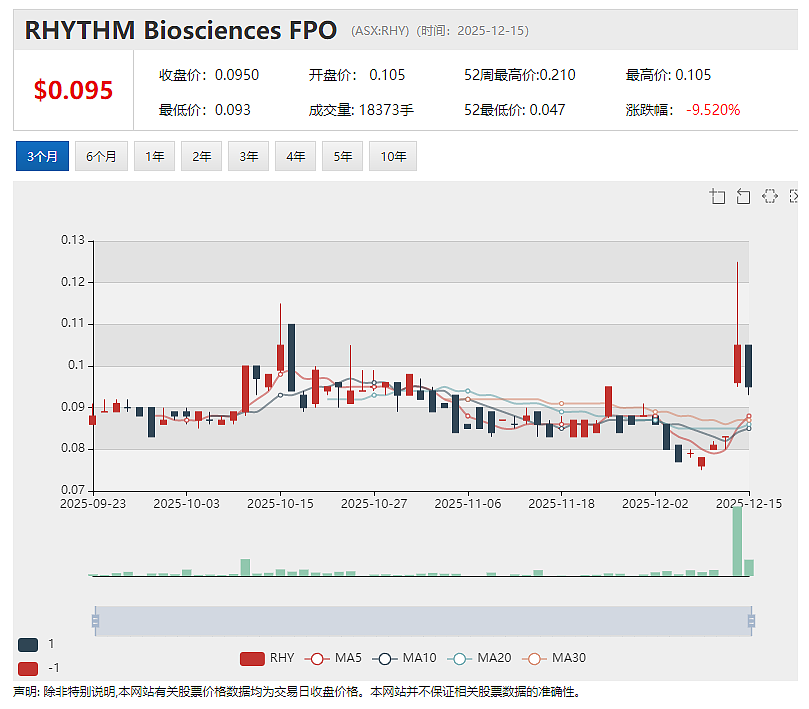This screenshot has width=809, height=709.
Task: Click the 2025-10-15 axis date label
Action: point(280,504)
